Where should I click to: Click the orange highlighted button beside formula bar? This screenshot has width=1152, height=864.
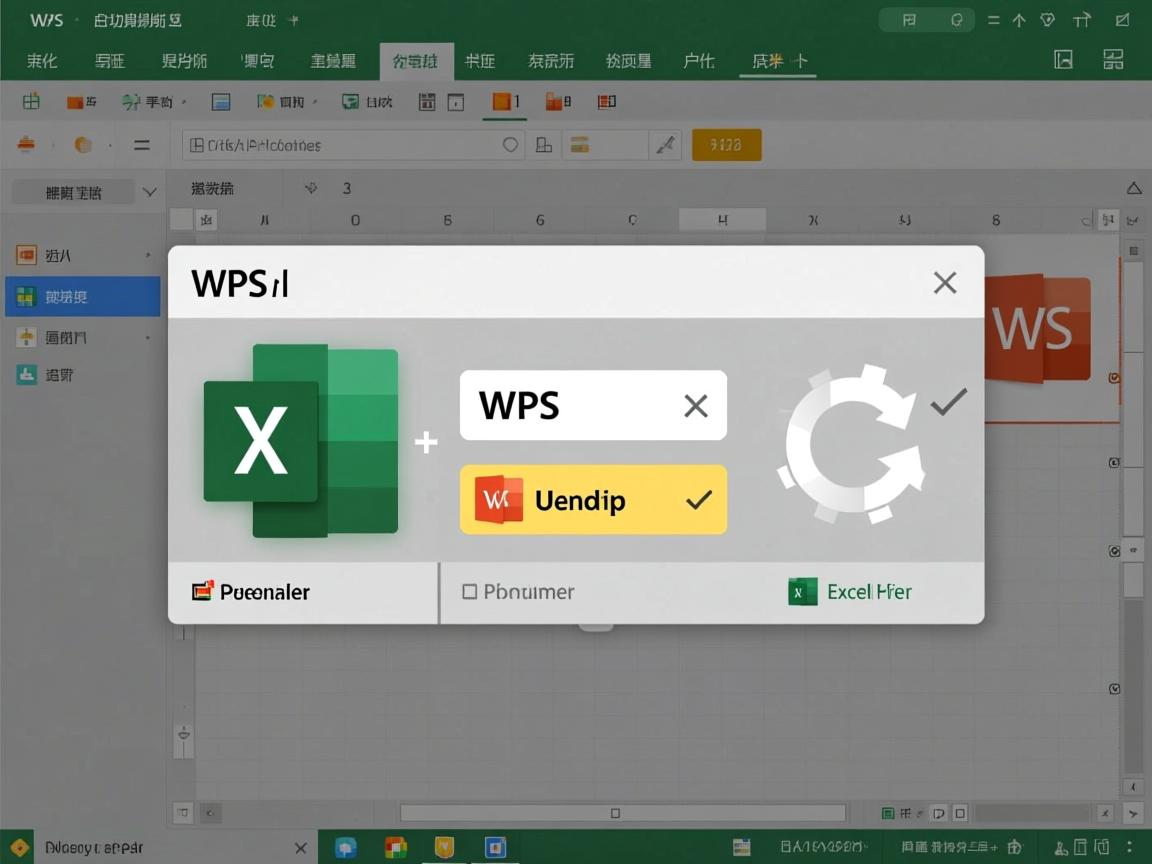click(x=726, y=144)
